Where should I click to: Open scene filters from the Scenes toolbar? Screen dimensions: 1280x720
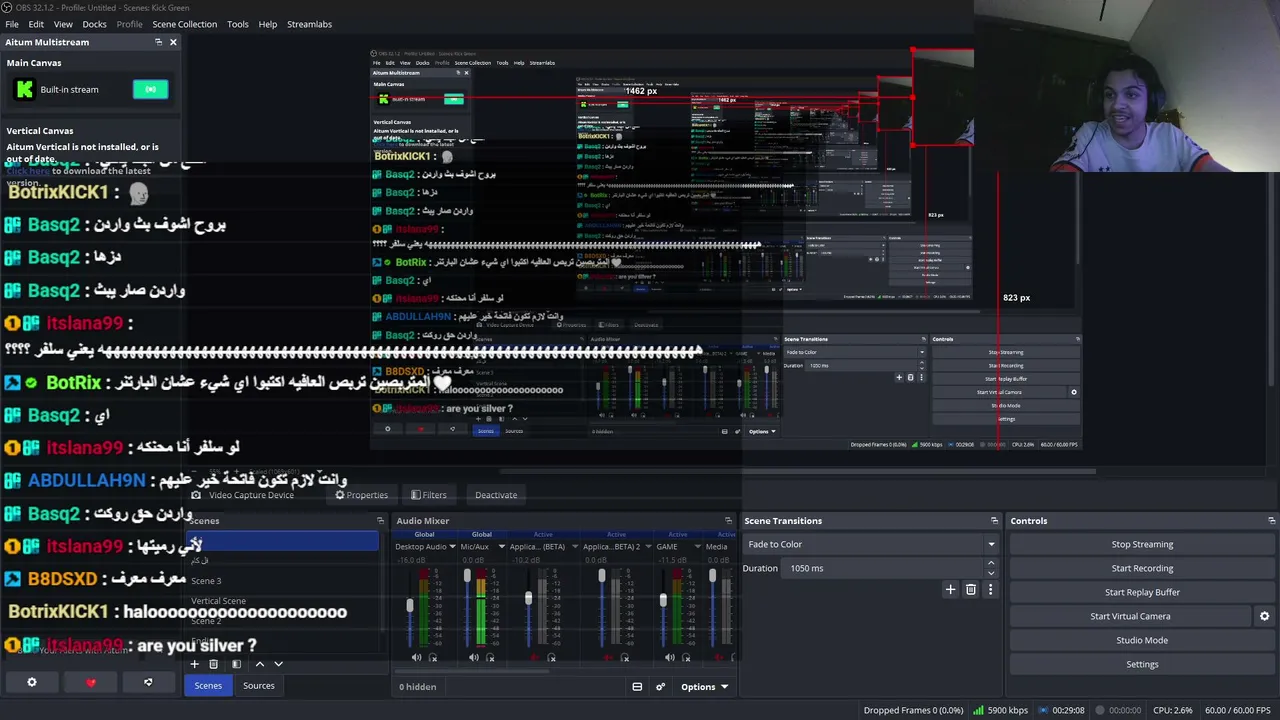tap(236, 664)
